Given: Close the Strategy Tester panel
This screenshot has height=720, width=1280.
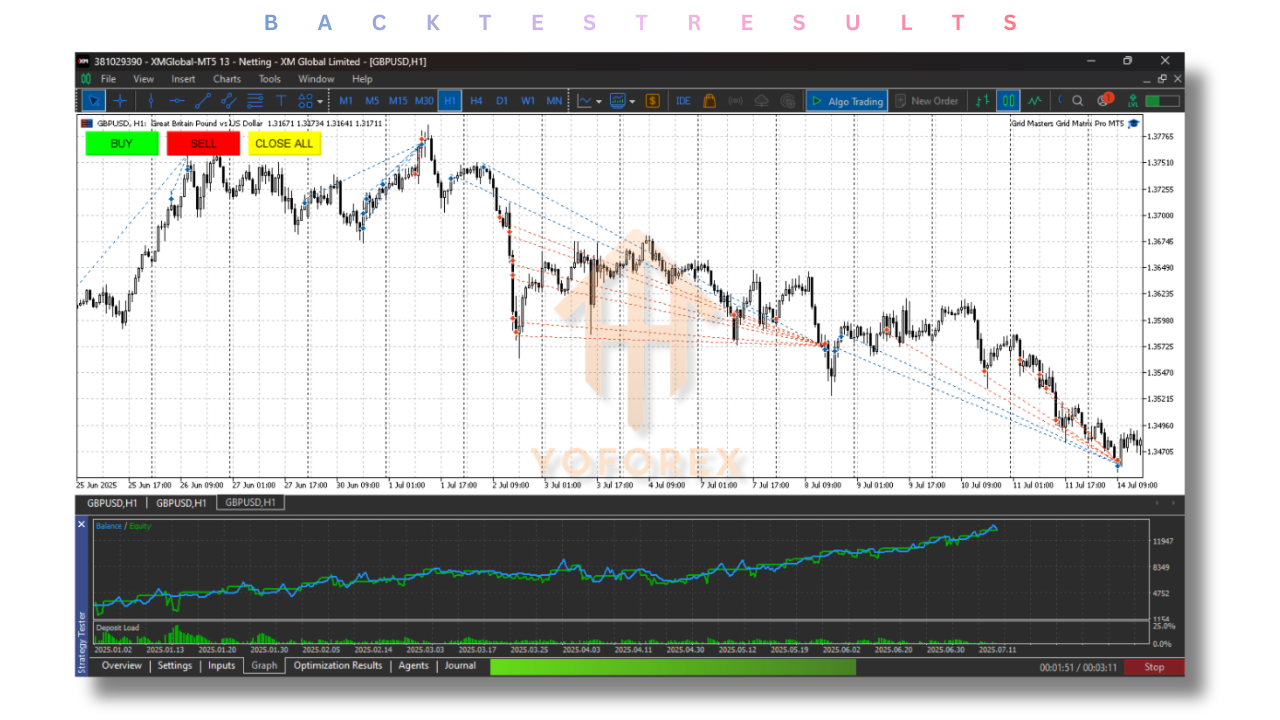Looking at the screenshot, I should click(82, 524).
